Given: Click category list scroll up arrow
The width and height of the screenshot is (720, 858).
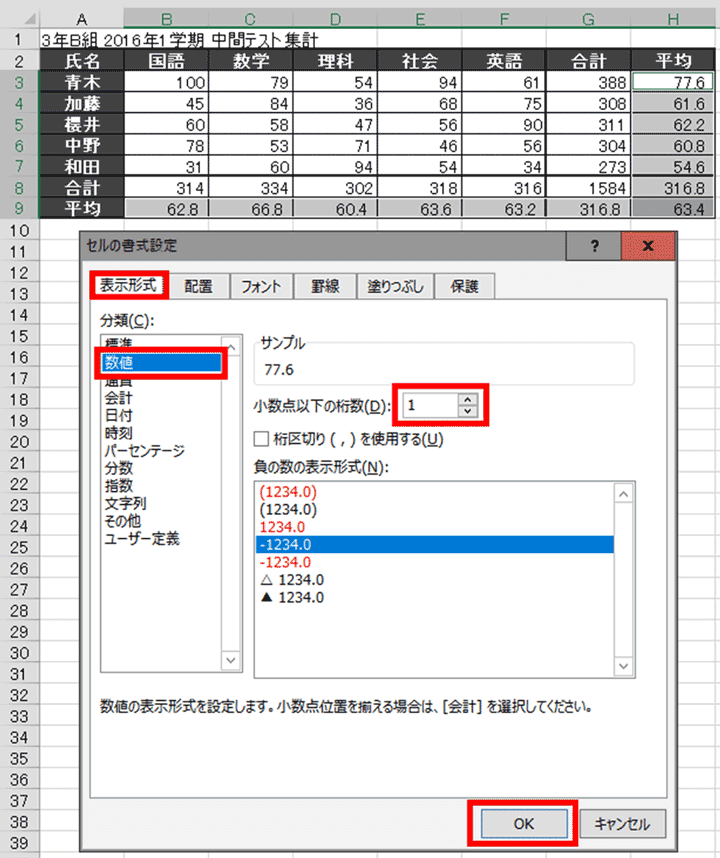Looking at the screenshot, I should coord(231,347).
